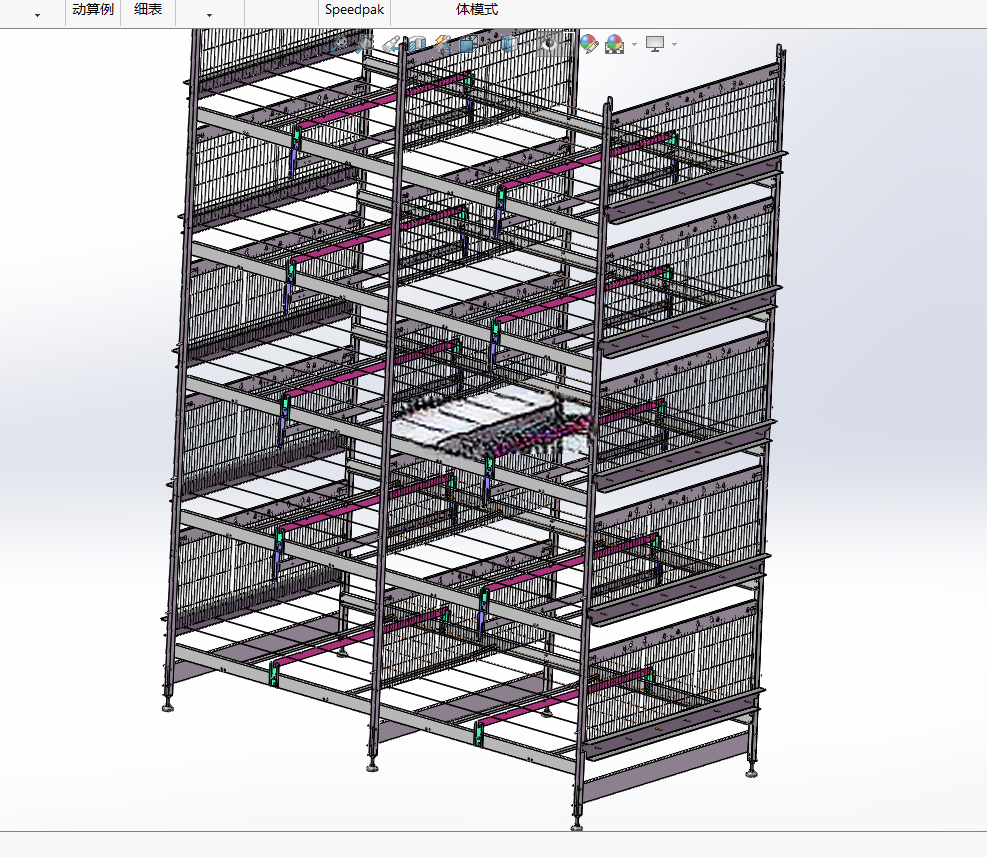Expand the View Settings dropdown arrow

point(674,44)
